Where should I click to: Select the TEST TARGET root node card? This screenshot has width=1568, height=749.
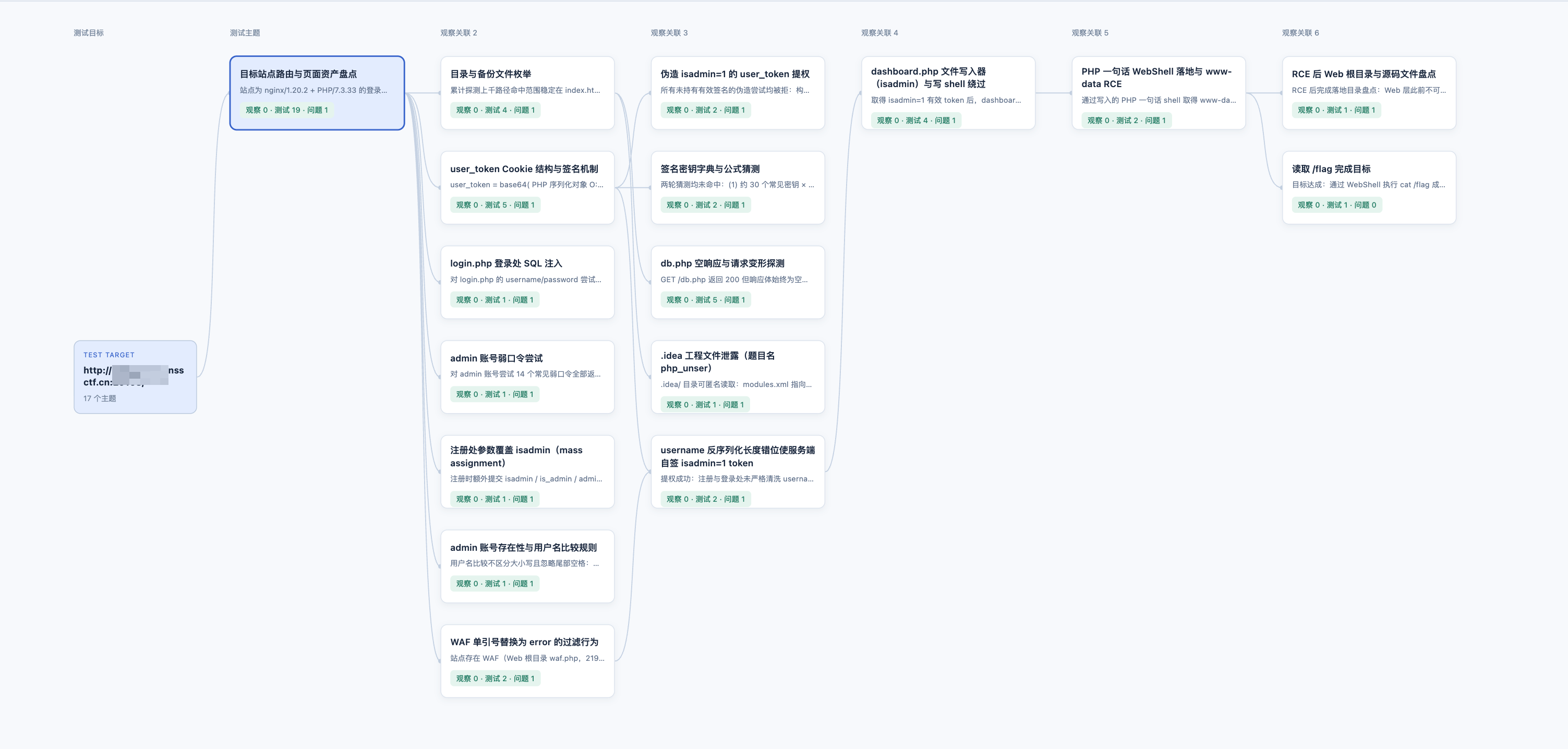pos(135,377)
